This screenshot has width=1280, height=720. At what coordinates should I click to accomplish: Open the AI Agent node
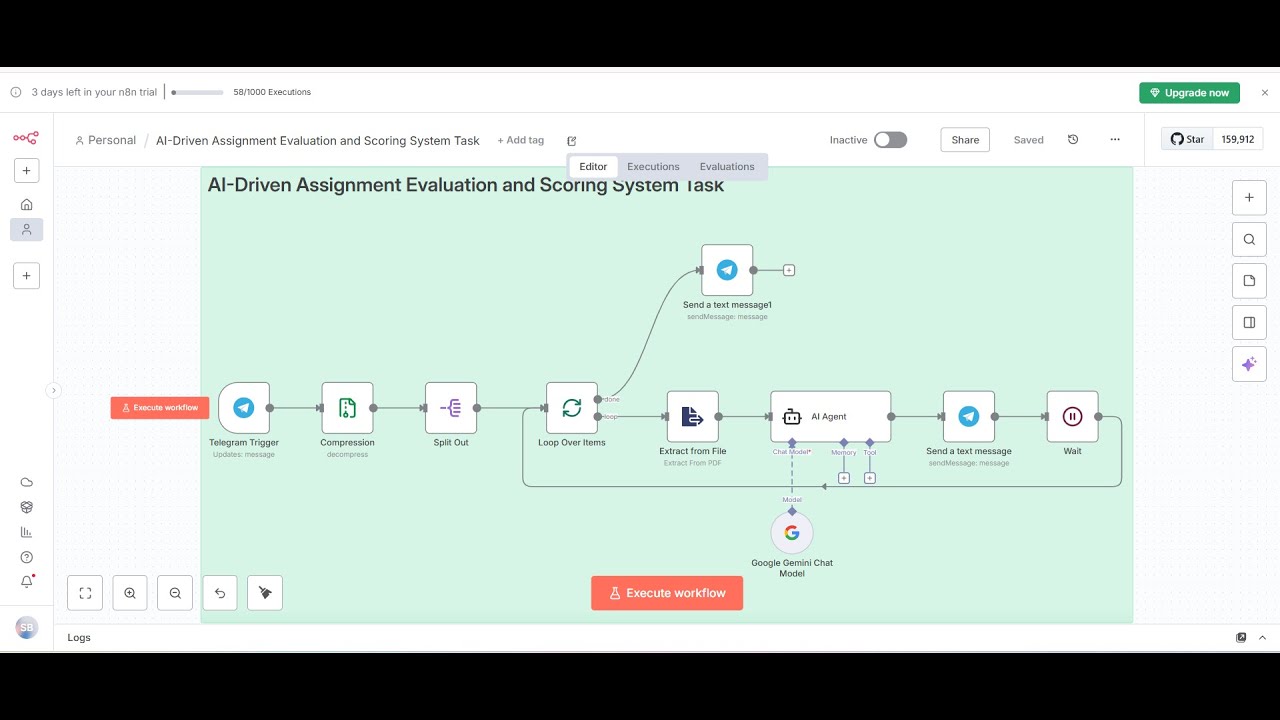point(831,416)
